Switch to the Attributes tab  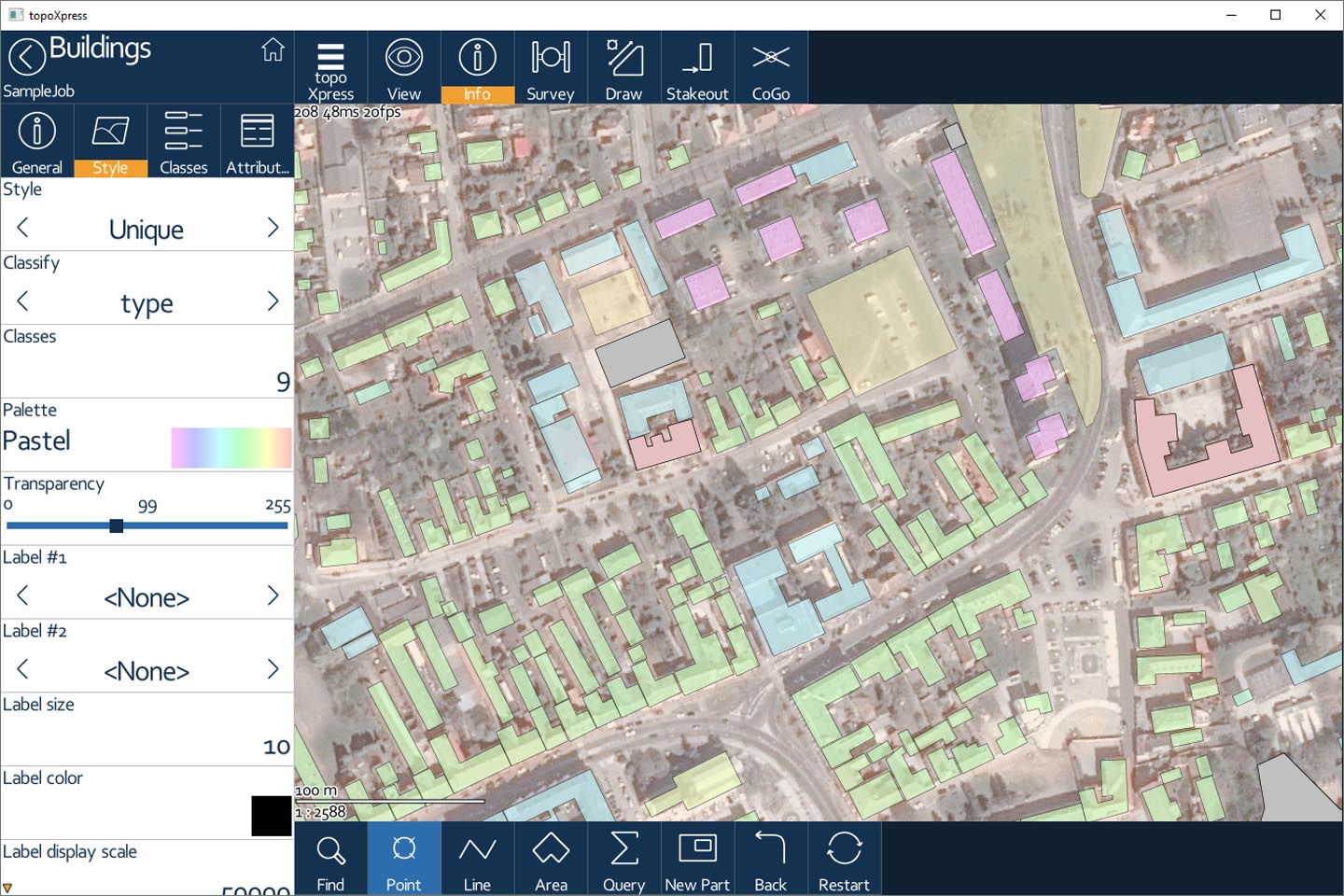258,141
